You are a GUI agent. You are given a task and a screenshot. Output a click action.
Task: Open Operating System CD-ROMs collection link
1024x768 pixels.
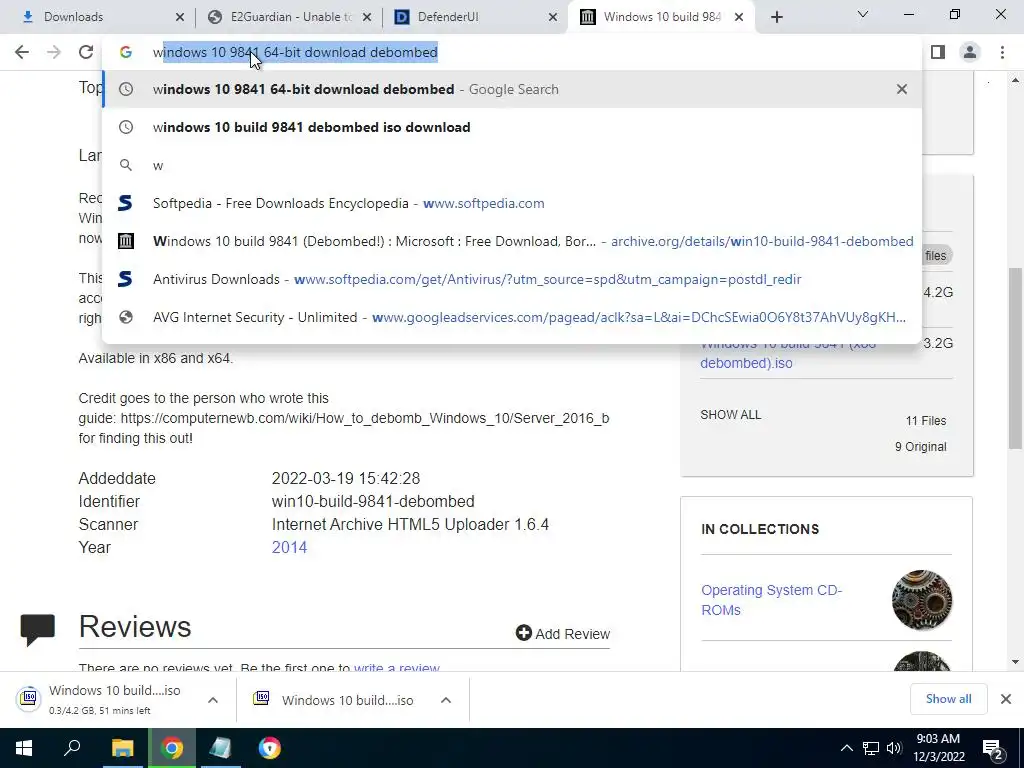[771, 600]
